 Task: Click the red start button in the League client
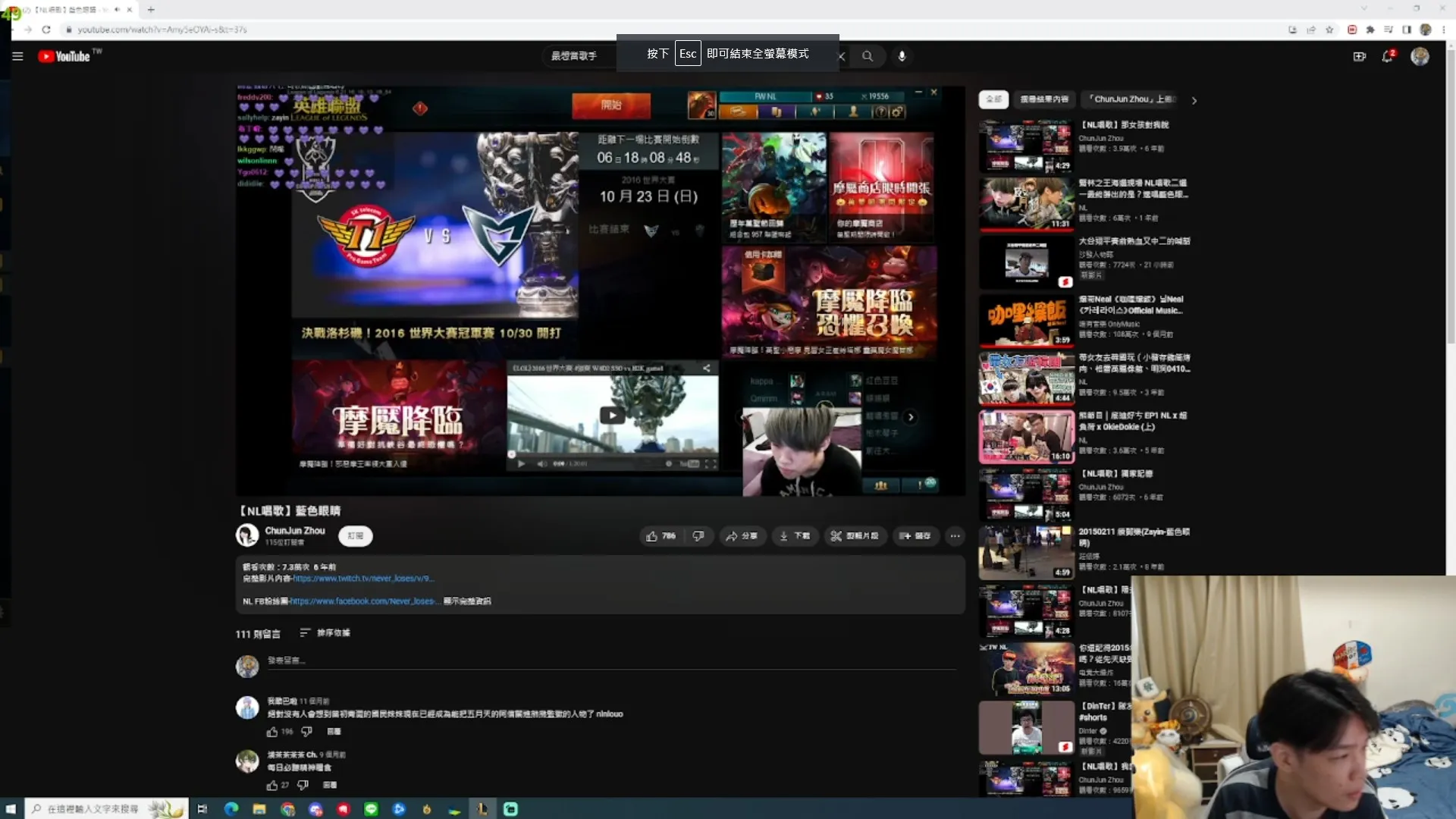point(611,105)
